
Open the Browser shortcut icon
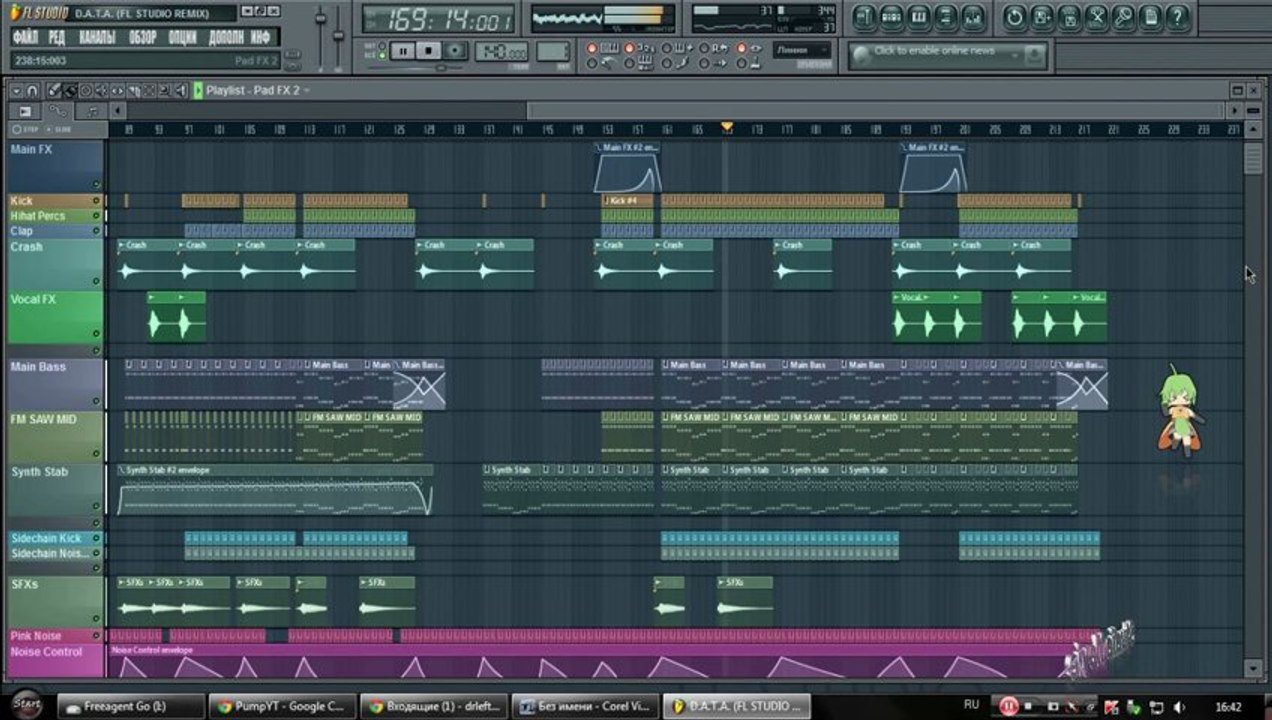click(945, 18)
